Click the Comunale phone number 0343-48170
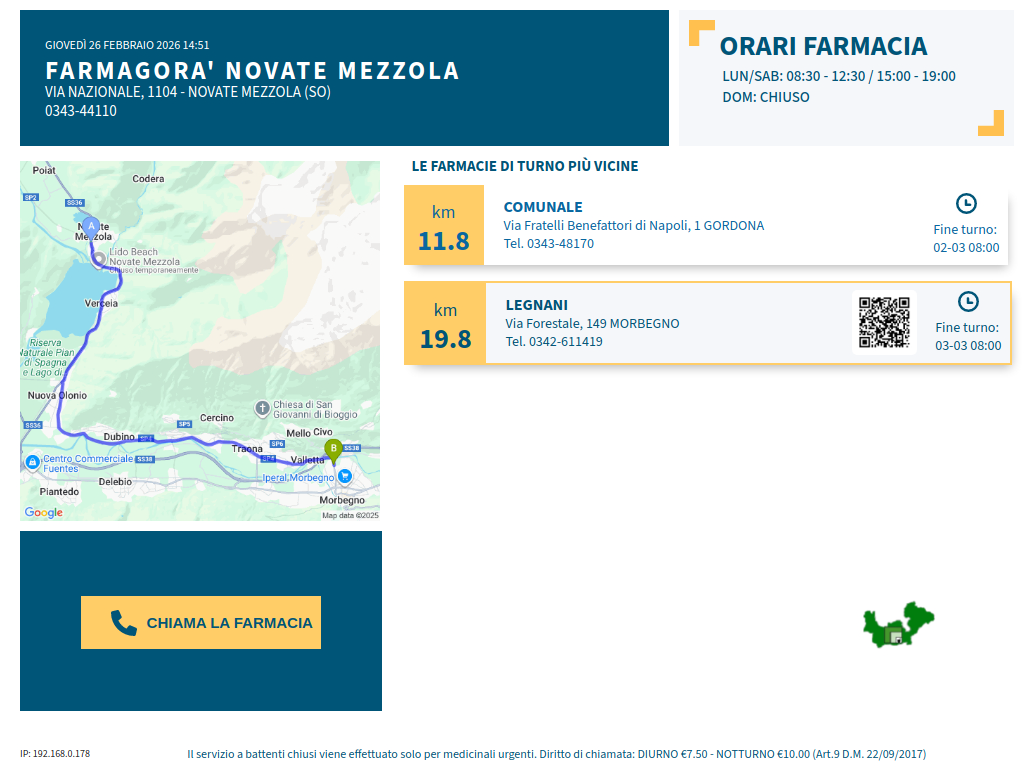This screenshot has width=1024, height=768. (560, 243)
